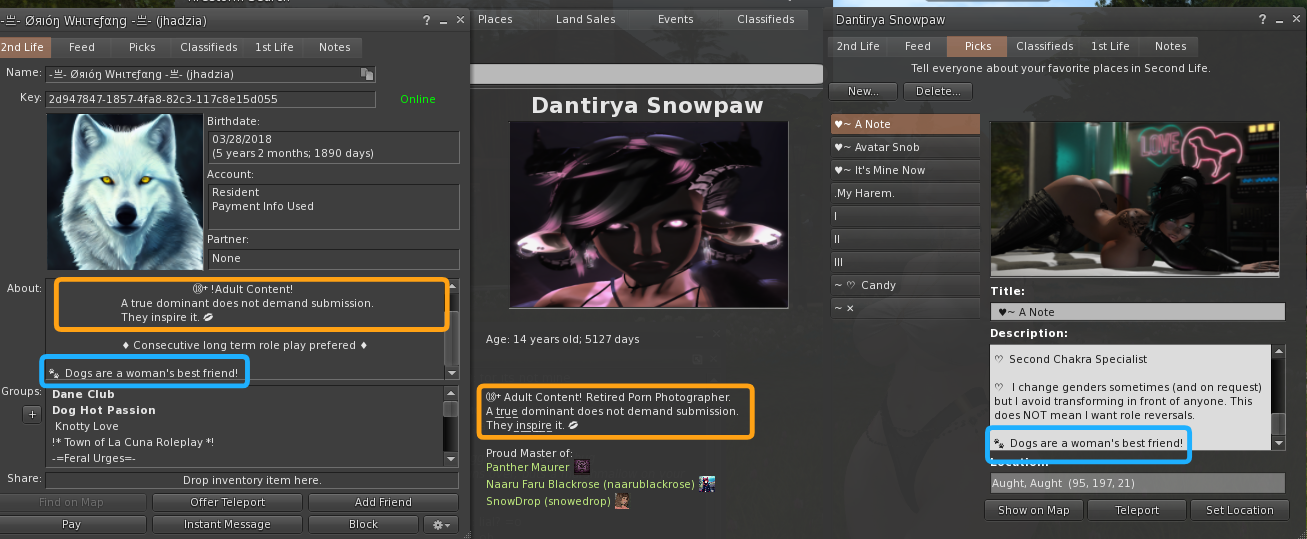Click icon next to SnowDrop (snowedrop)
The width and height of the screenshot is (1307, 539).
[621, 501]
